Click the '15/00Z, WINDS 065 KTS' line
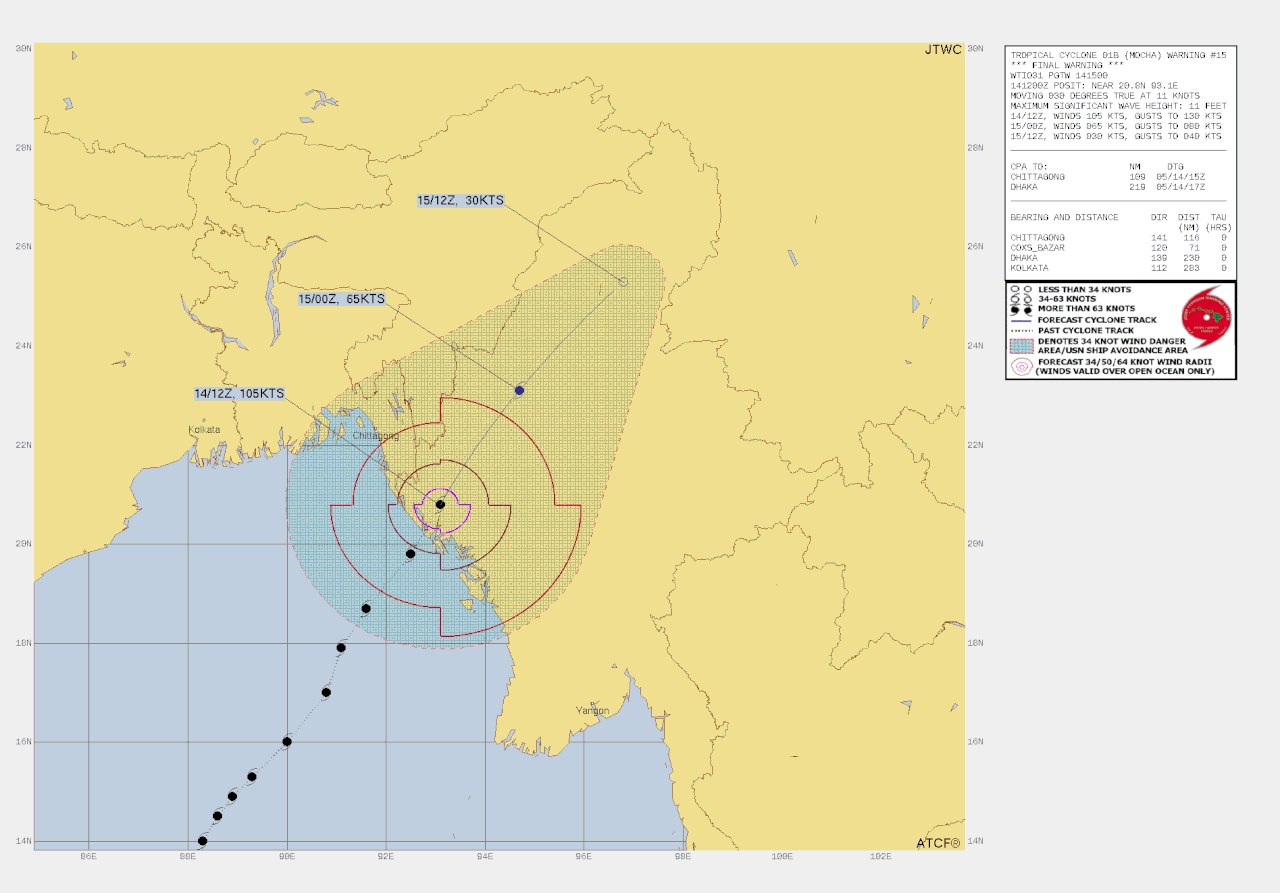 [1115, 126]
